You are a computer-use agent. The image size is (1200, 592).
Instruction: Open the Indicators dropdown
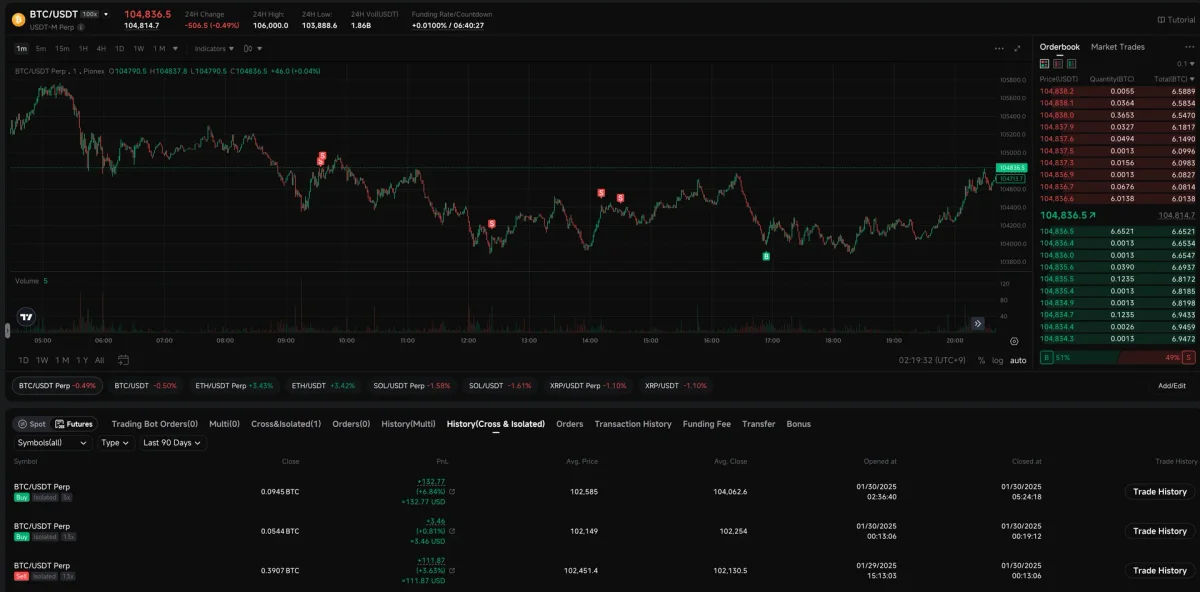(x=213, y=48)
